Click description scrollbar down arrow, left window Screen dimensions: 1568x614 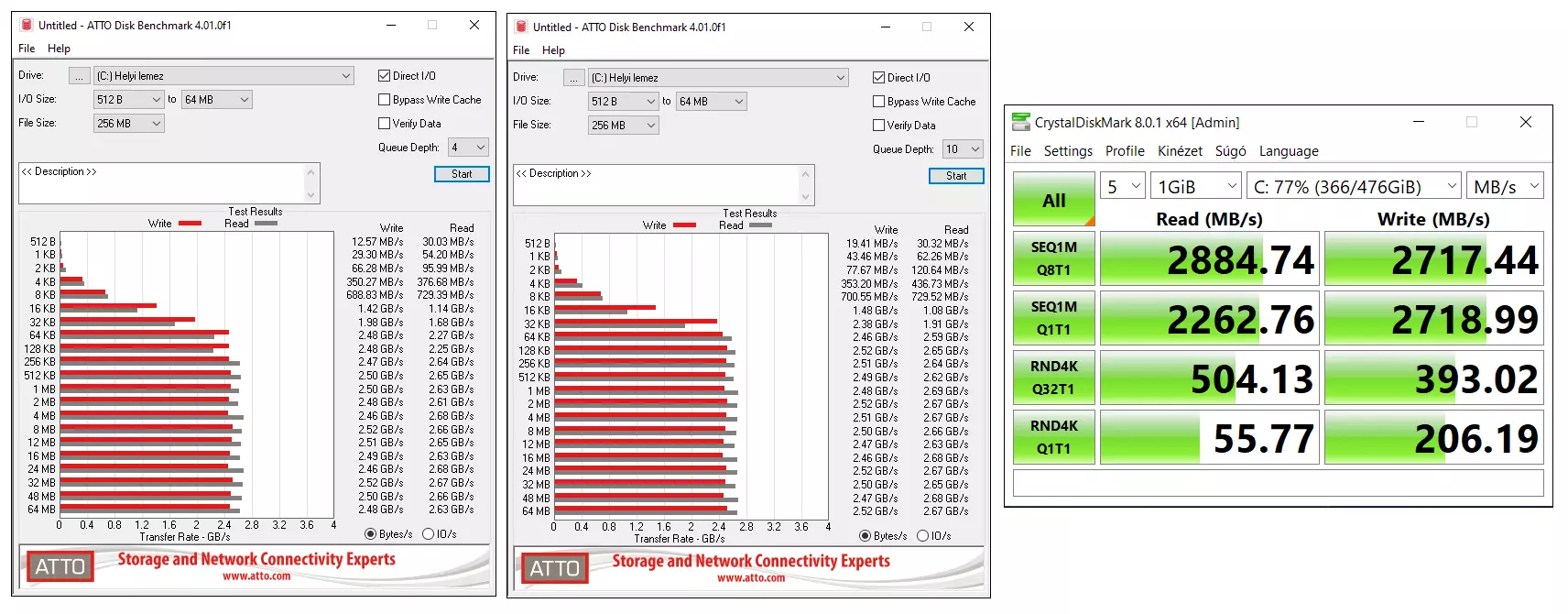[x=311, y=195]
